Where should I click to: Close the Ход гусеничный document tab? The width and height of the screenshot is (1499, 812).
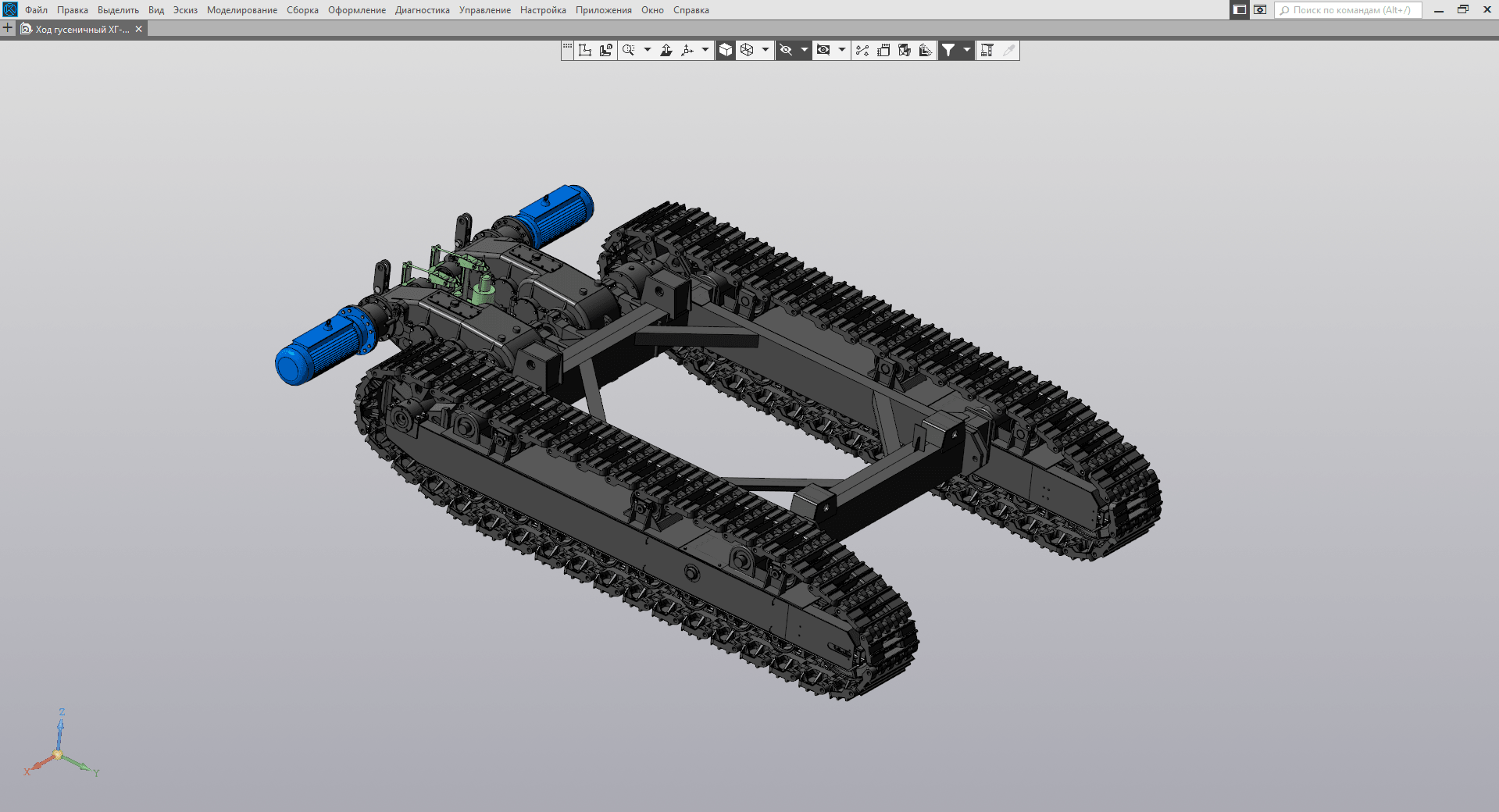139,29
